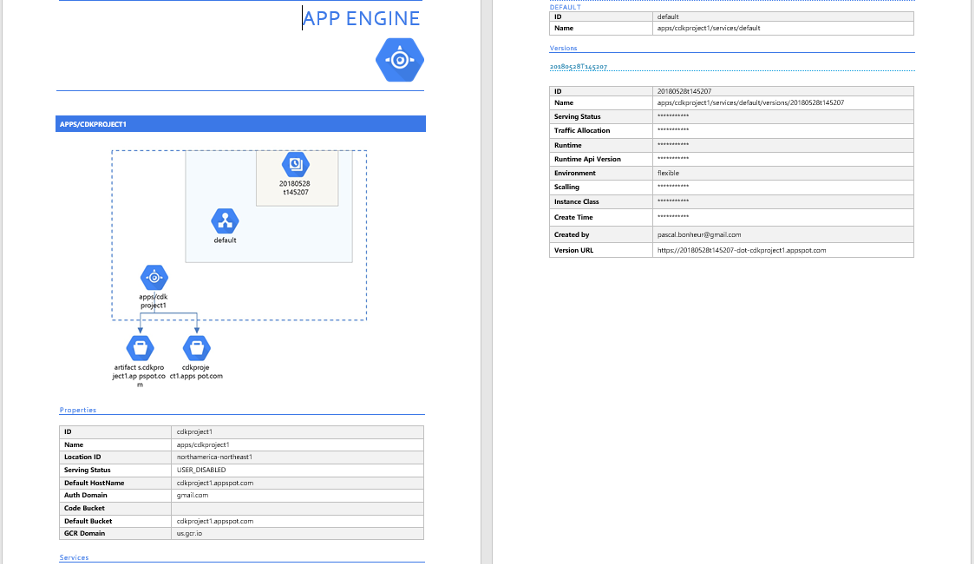974x564 pixels.
Task: Click the Runtime Api Version row label
Action: (587, 159)
